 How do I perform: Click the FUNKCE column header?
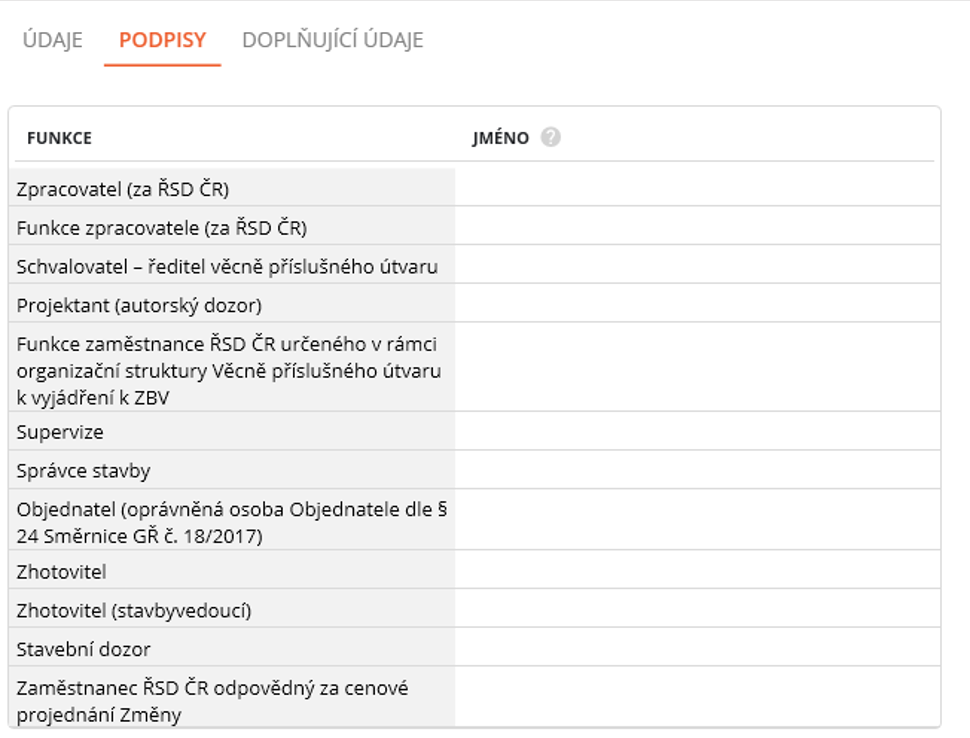point(59,138)
